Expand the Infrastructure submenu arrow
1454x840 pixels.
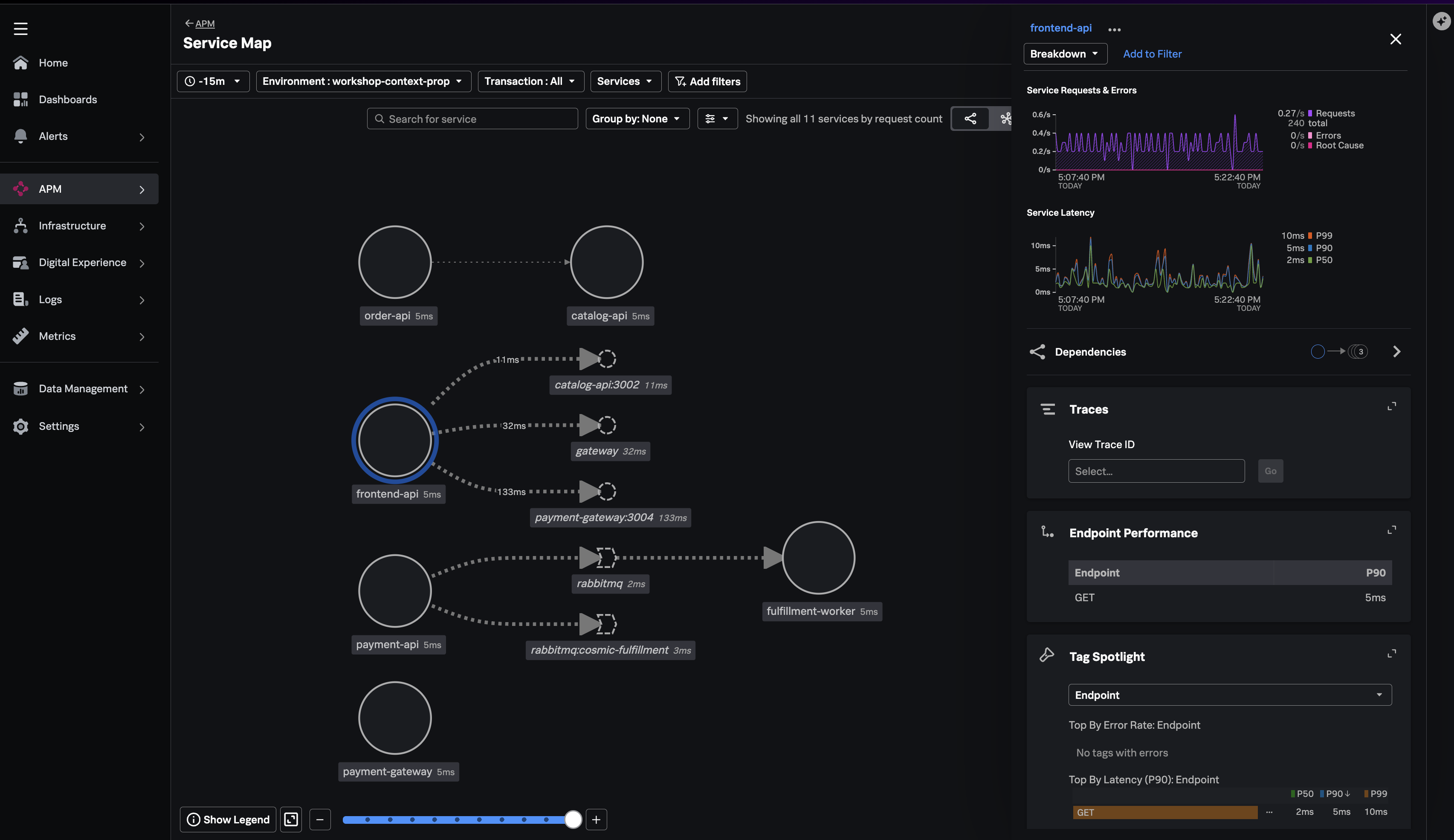[142, 226]
